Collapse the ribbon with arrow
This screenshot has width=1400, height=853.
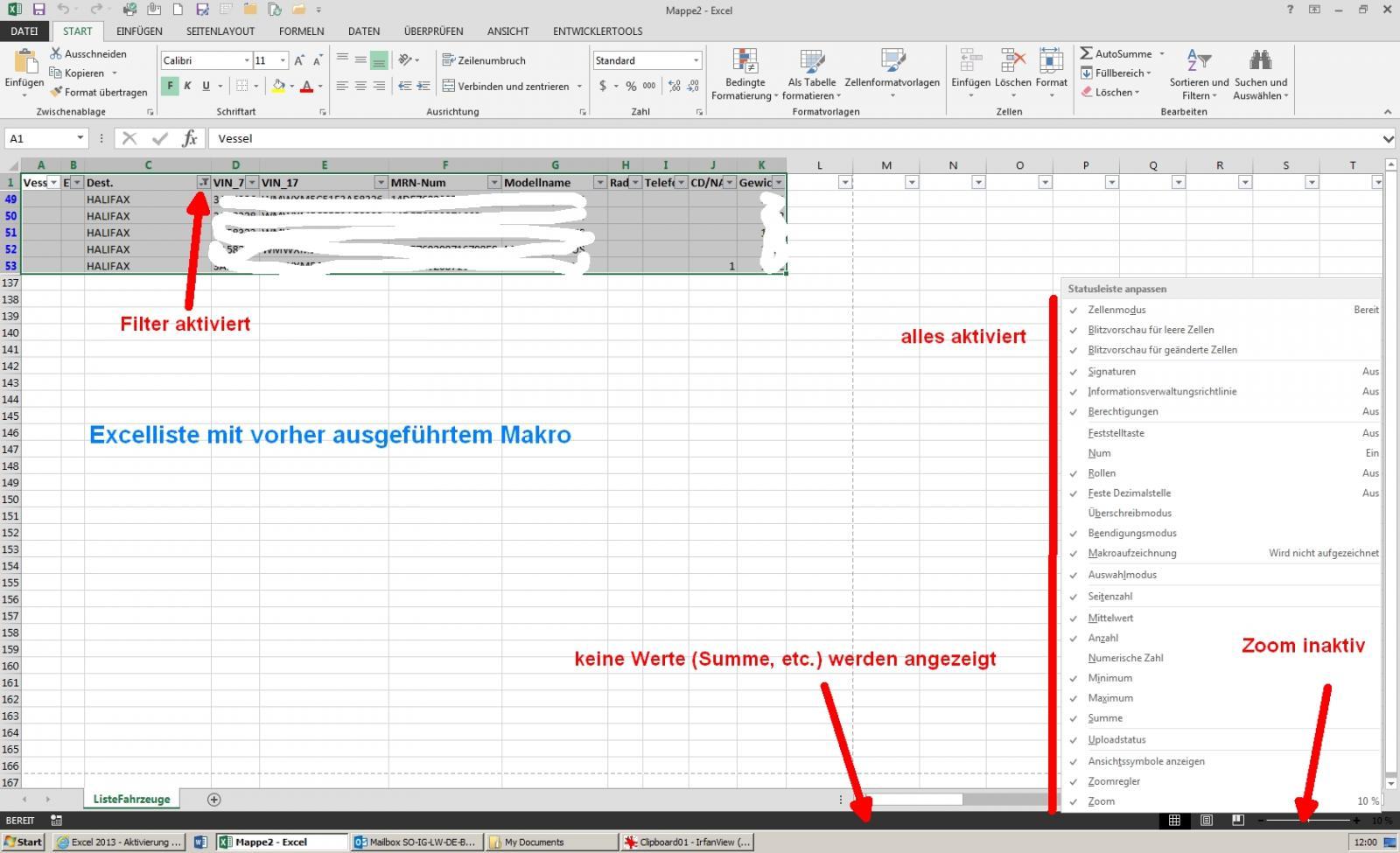click(x=1387, y=112)
